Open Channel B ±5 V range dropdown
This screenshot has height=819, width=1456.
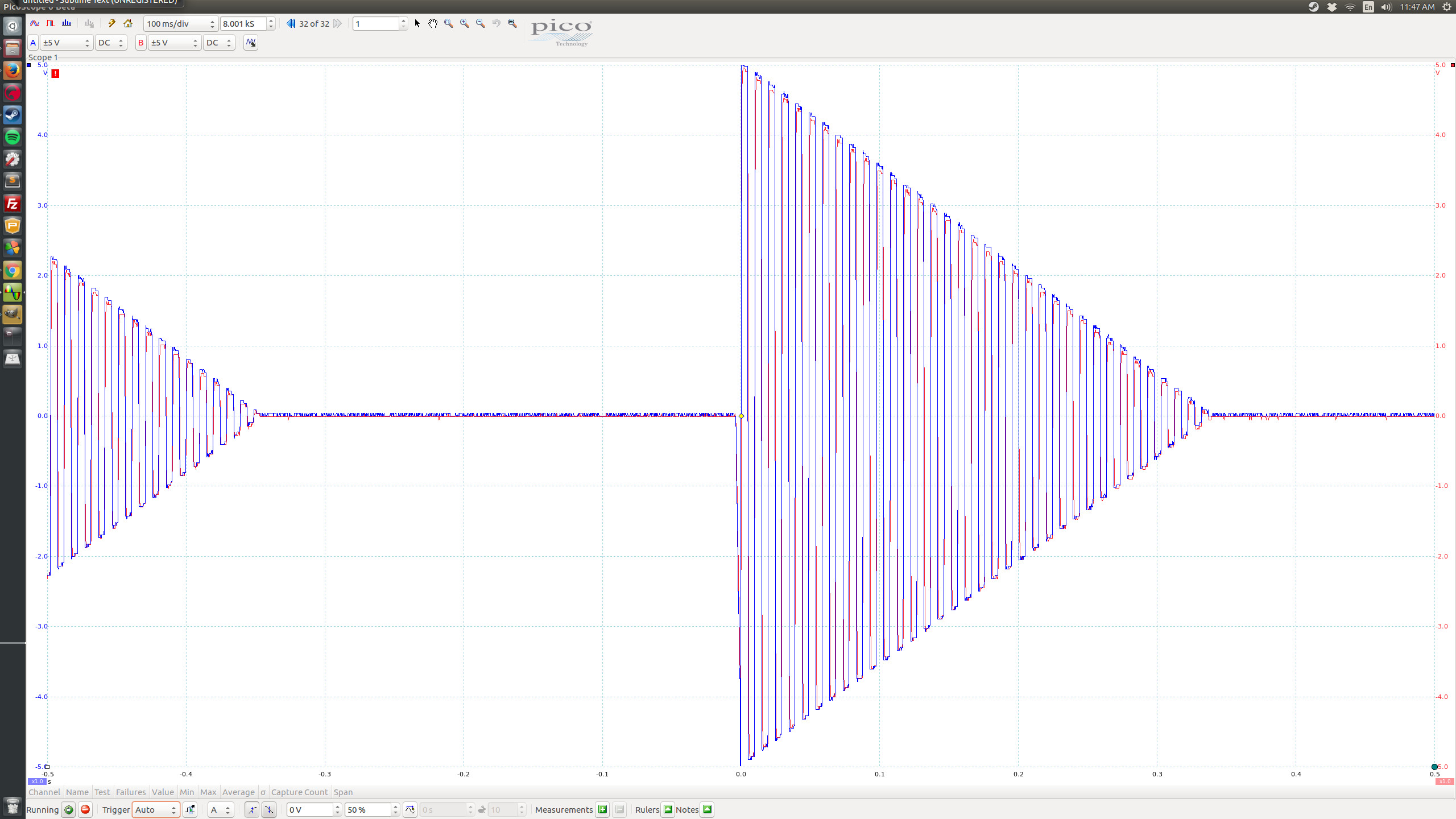175,43
